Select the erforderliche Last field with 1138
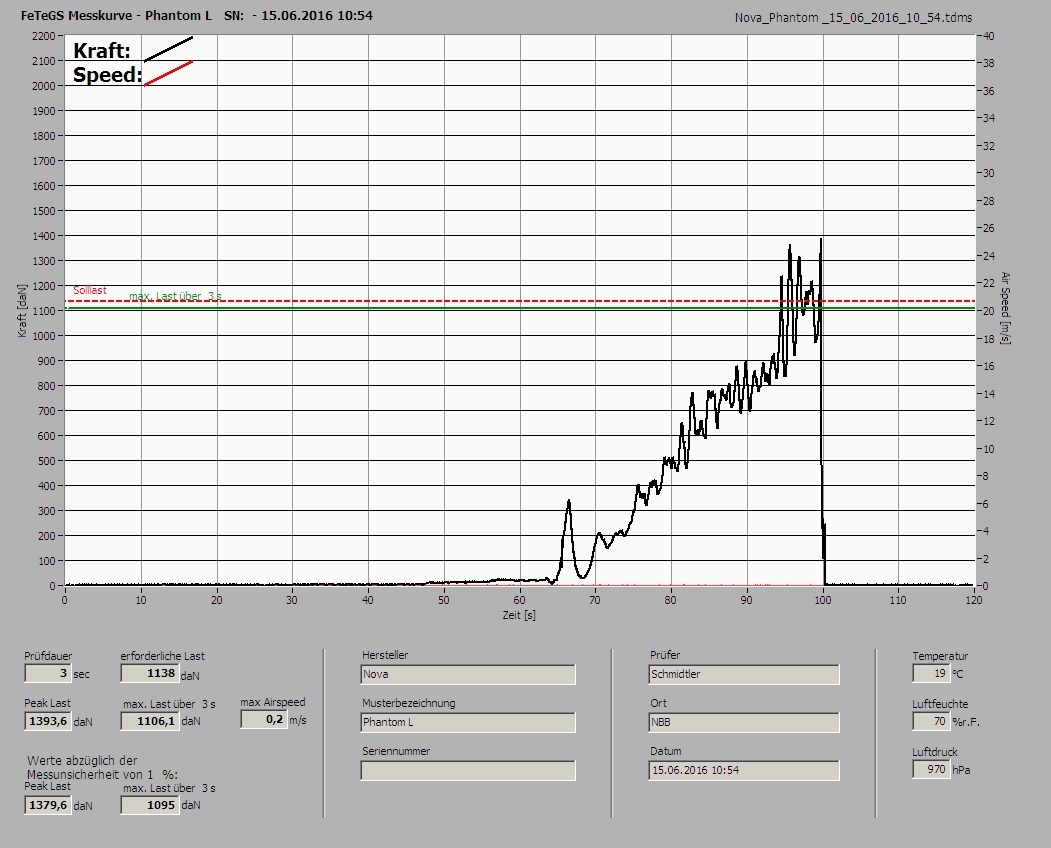 149,673
